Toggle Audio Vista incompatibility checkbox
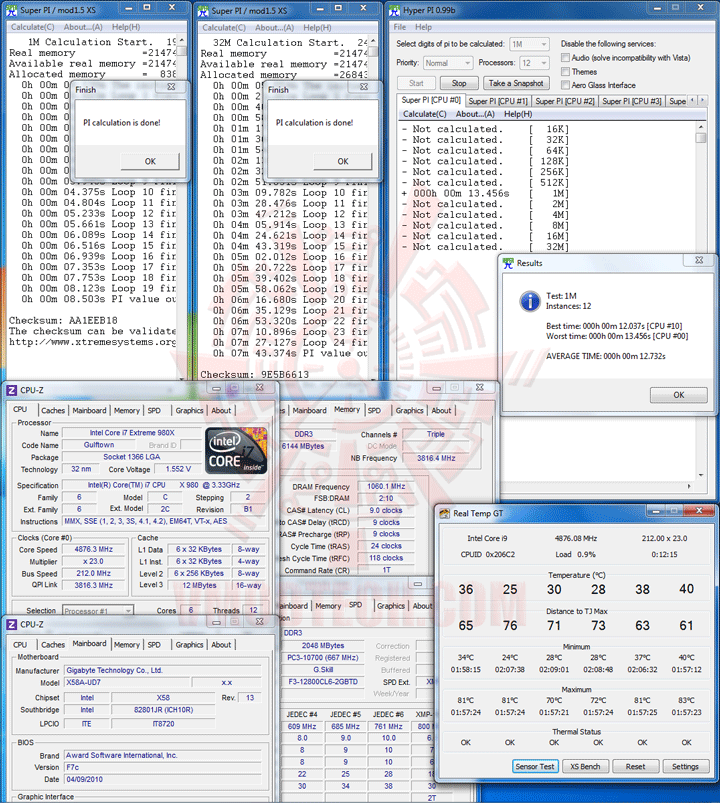Image resolution: width=720 pixels, height=803 pixels. [x=565, y=58]
